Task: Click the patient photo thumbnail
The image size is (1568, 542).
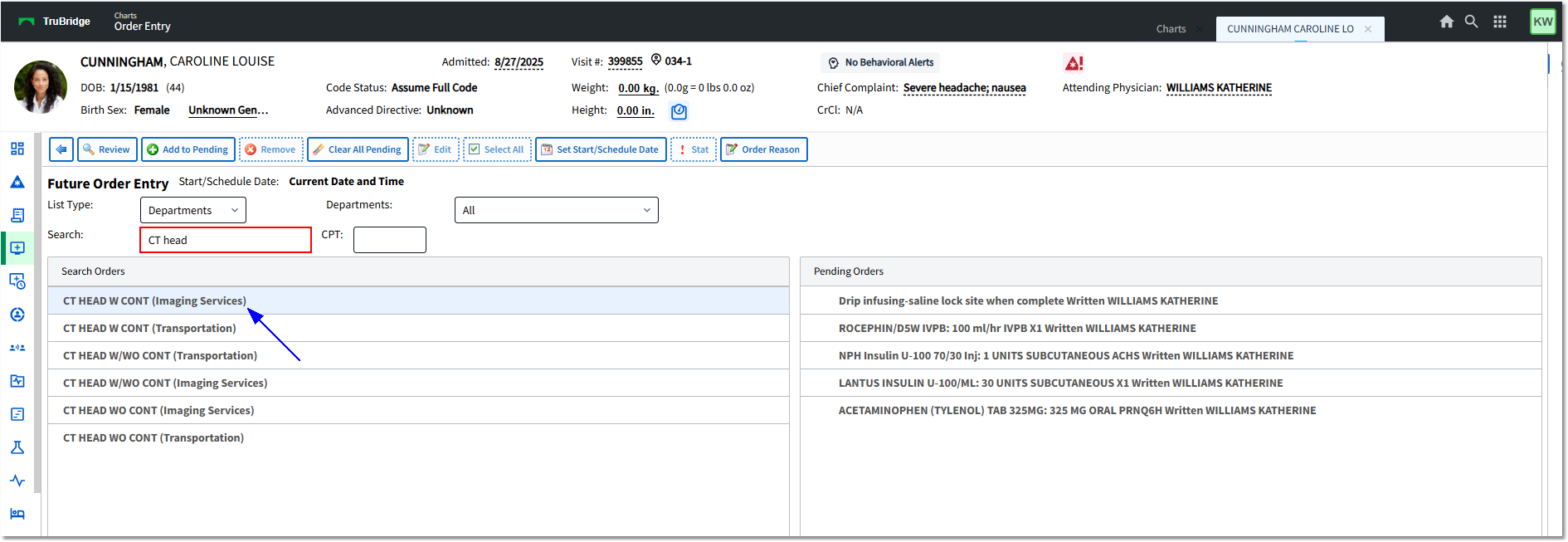Action: [41, 87]
